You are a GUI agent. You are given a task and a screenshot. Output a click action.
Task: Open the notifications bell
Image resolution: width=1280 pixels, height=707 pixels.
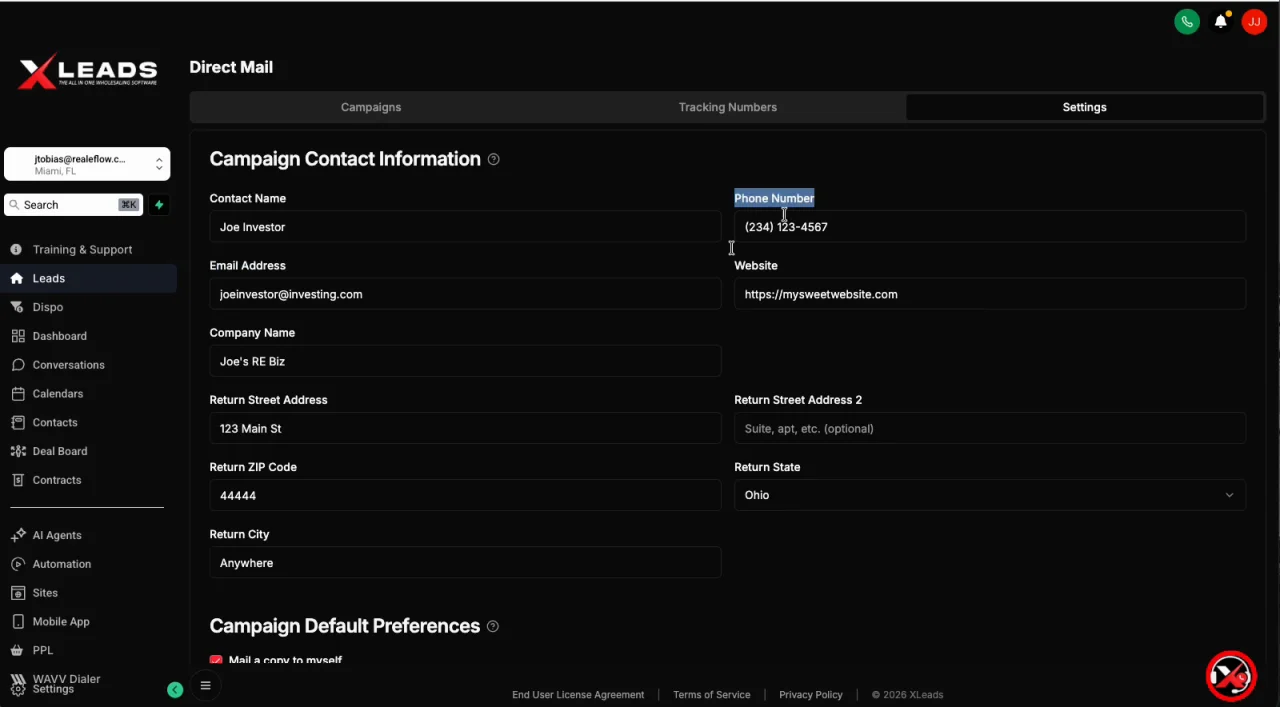[x=1221, y=22]
